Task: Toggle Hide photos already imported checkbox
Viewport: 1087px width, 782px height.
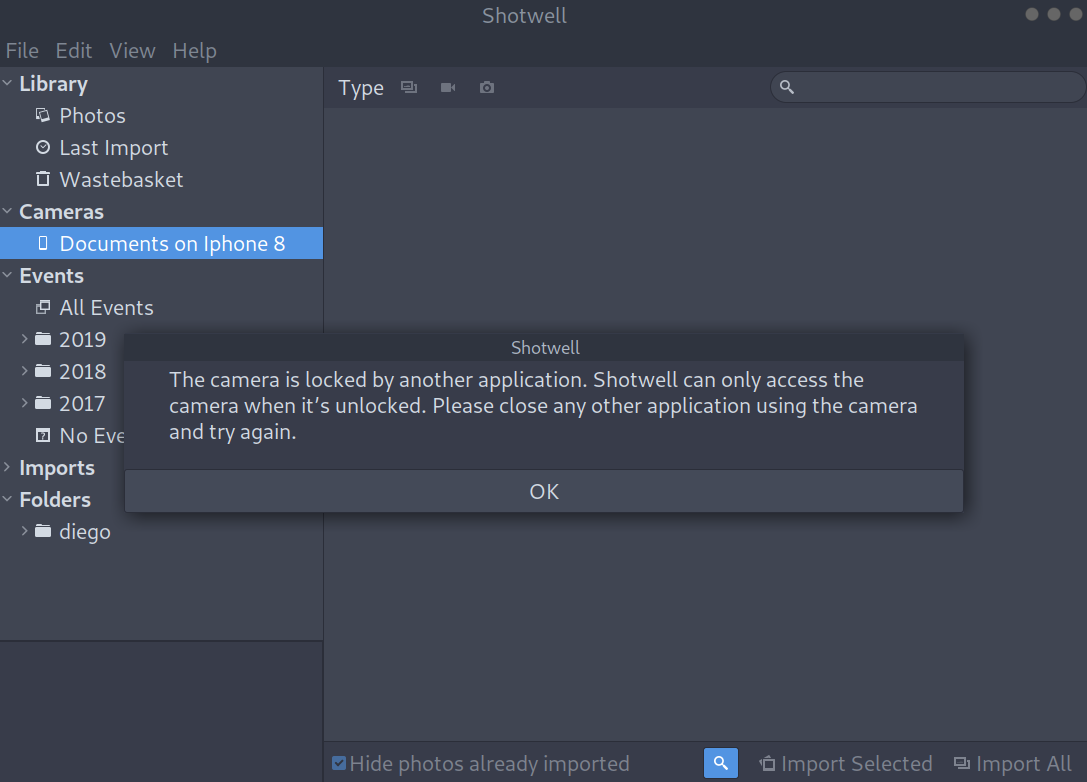Action: tap(339, 763)
